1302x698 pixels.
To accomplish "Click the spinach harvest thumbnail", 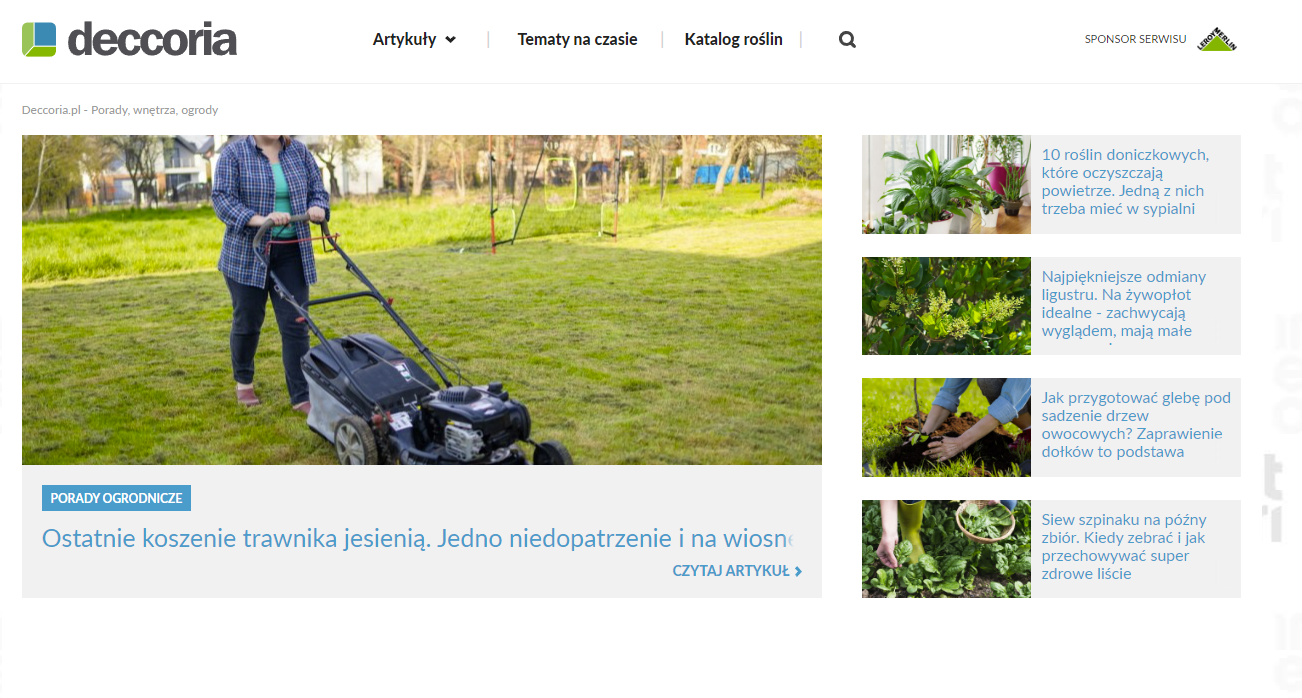I will pyautogui.click(x=946, y=549).
